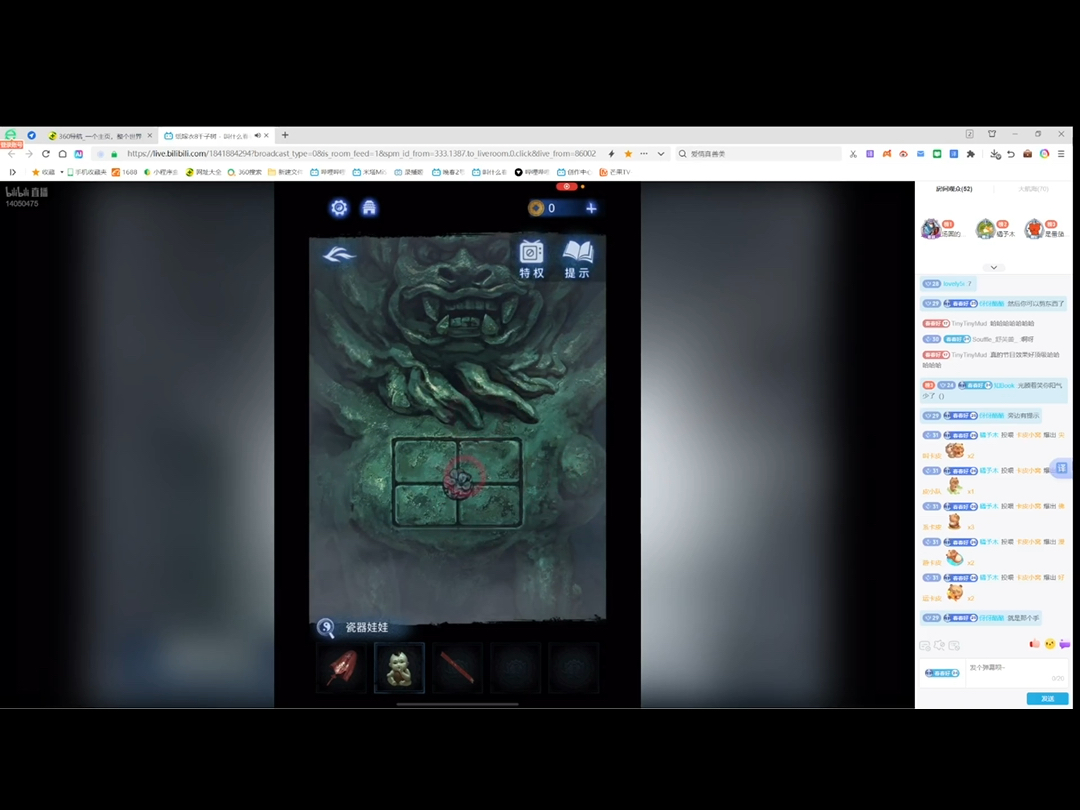Bookmark the page with the star icon

tap(628, 154)
